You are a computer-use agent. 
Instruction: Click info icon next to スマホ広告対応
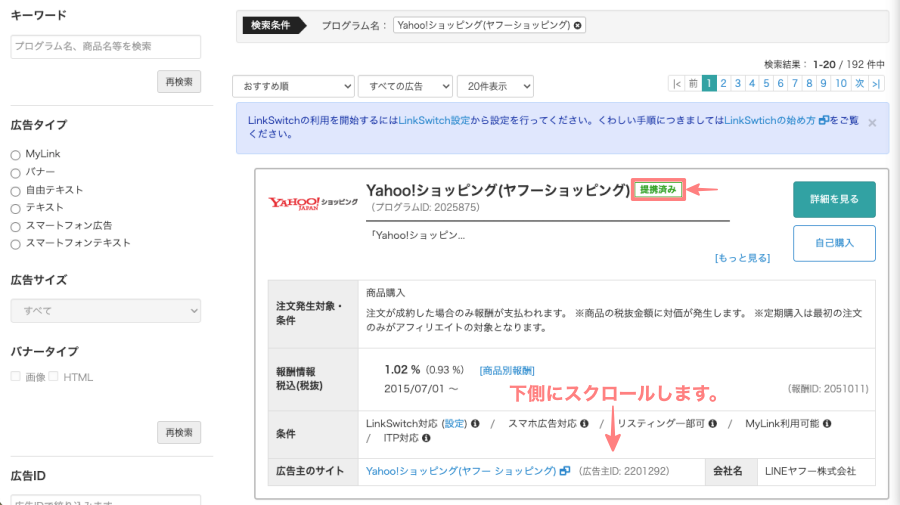click(584, 424)
